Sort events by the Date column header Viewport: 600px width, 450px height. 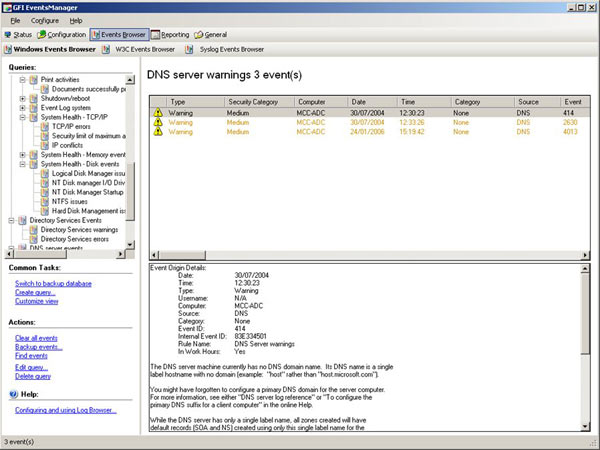373,102
